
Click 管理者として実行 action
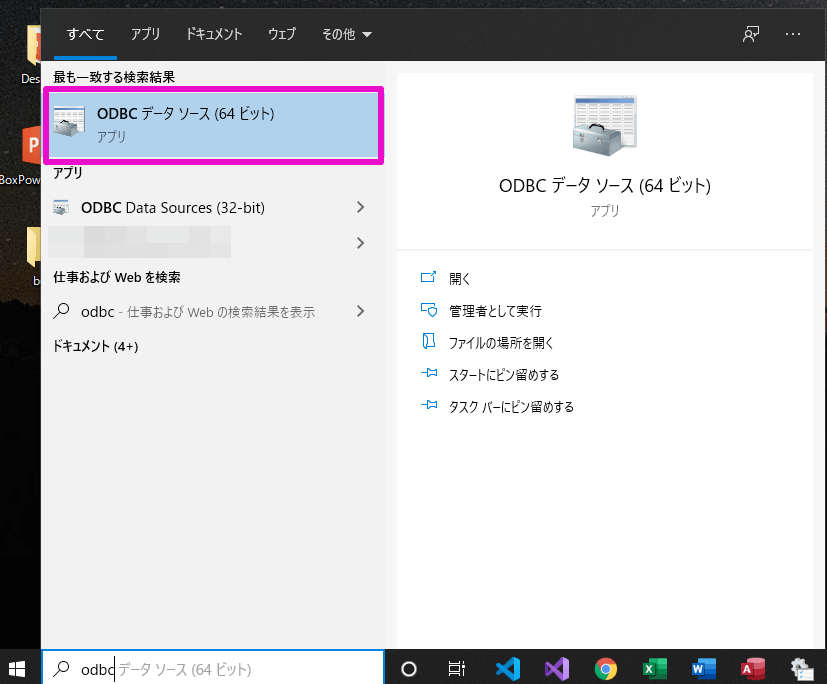[495, 311]
